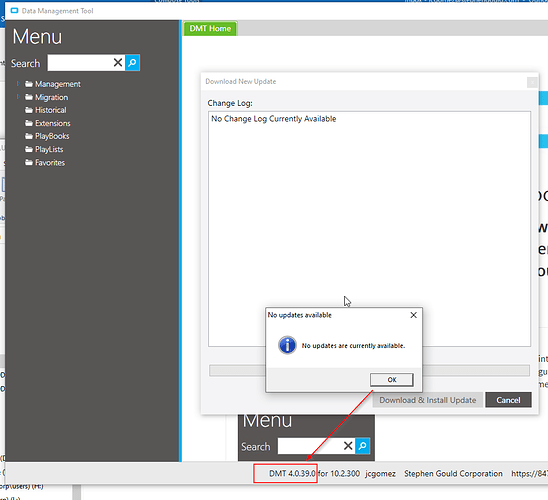548x500 pixels.
Task: Select the Migration tree item label
Action: coord(52,97)
